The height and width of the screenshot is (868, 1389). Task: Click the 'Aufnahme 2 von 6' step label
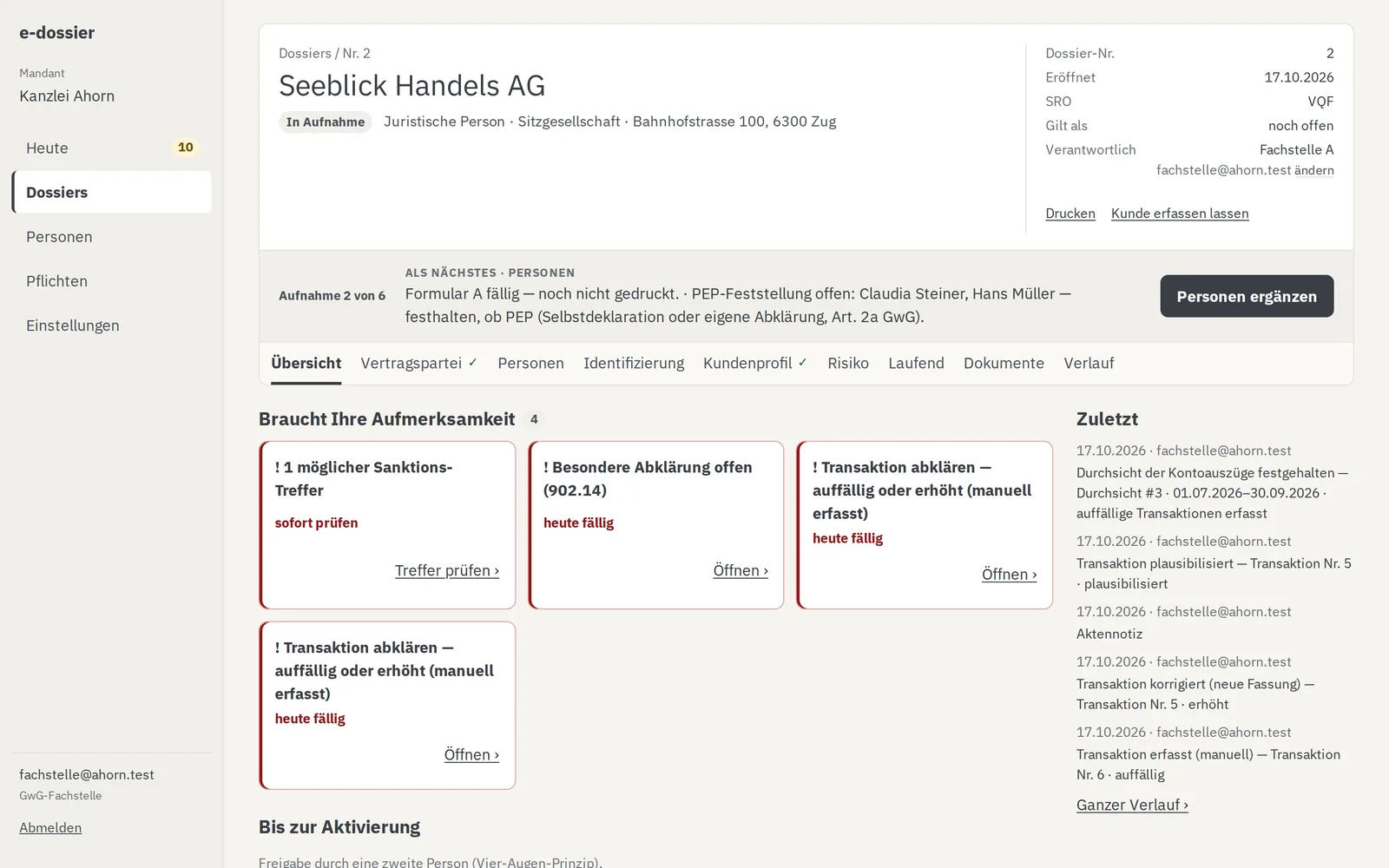[x=332, y=295]
